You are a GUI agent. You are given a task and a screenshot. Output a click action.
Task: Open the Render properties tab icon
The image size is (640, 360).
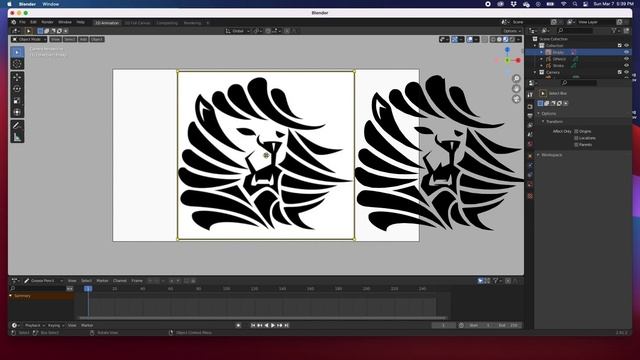[x=530, y=106]
